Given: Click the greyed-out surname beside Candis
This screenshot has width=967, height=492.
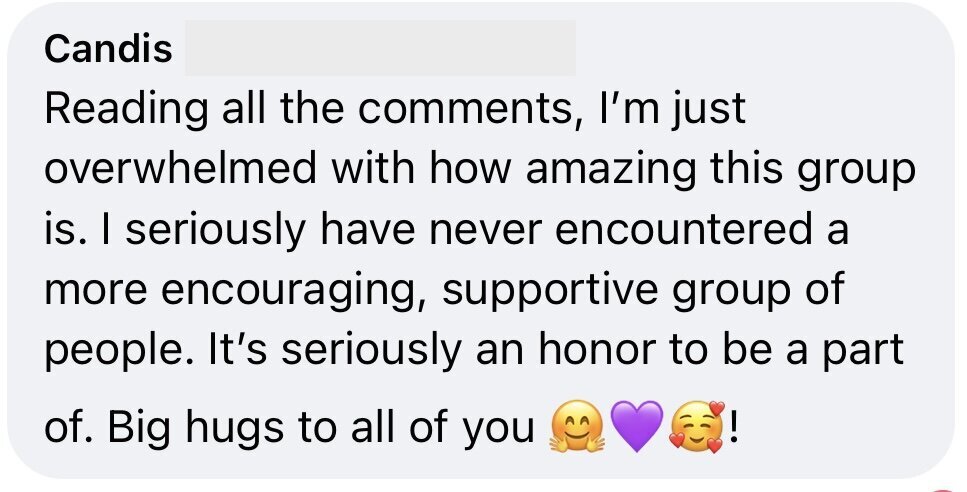Looking at the screenshot, I should click(x=380, y=49).
